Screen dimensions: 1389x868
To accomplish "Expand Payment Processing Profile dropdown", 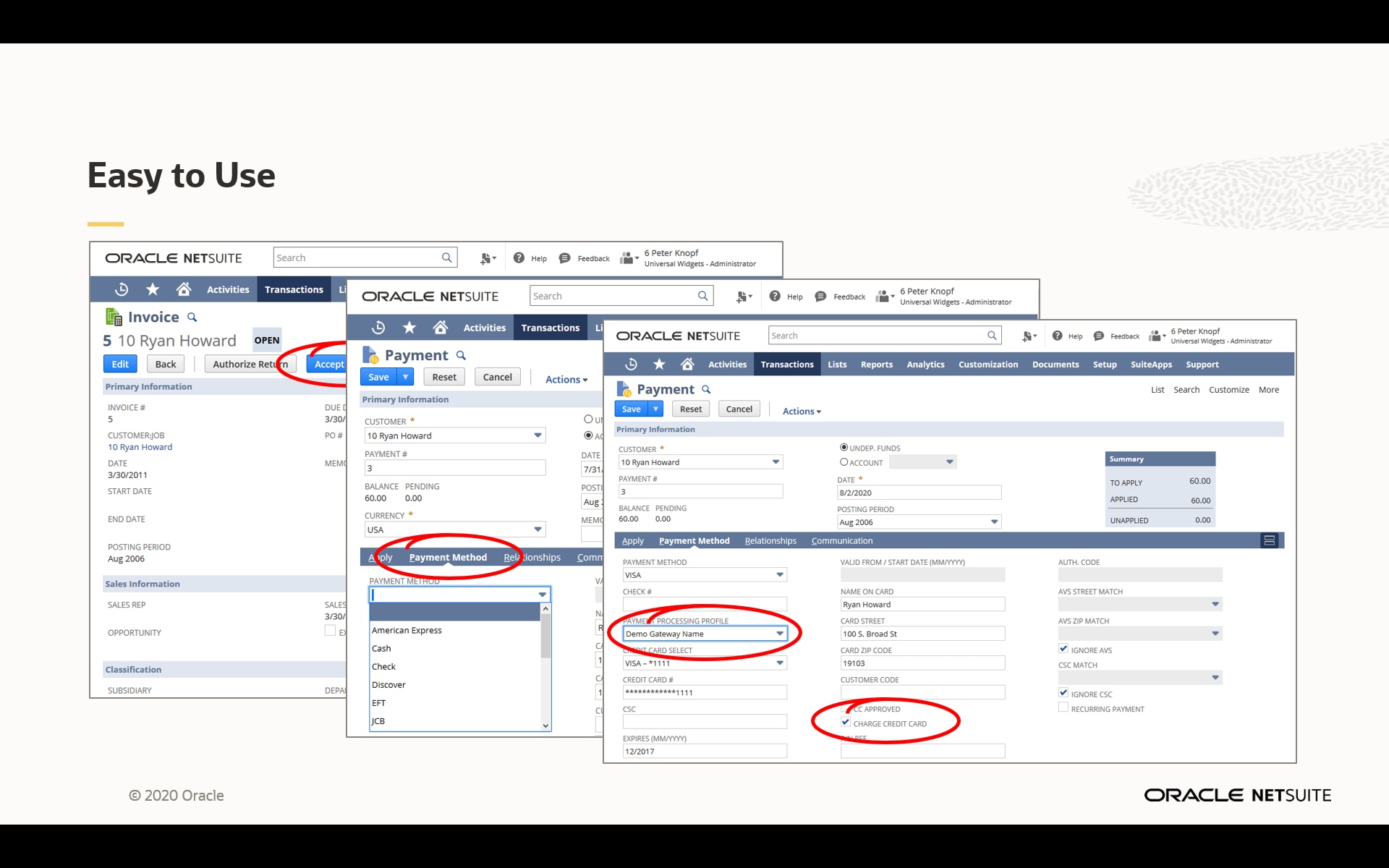I will pos(780,634).
